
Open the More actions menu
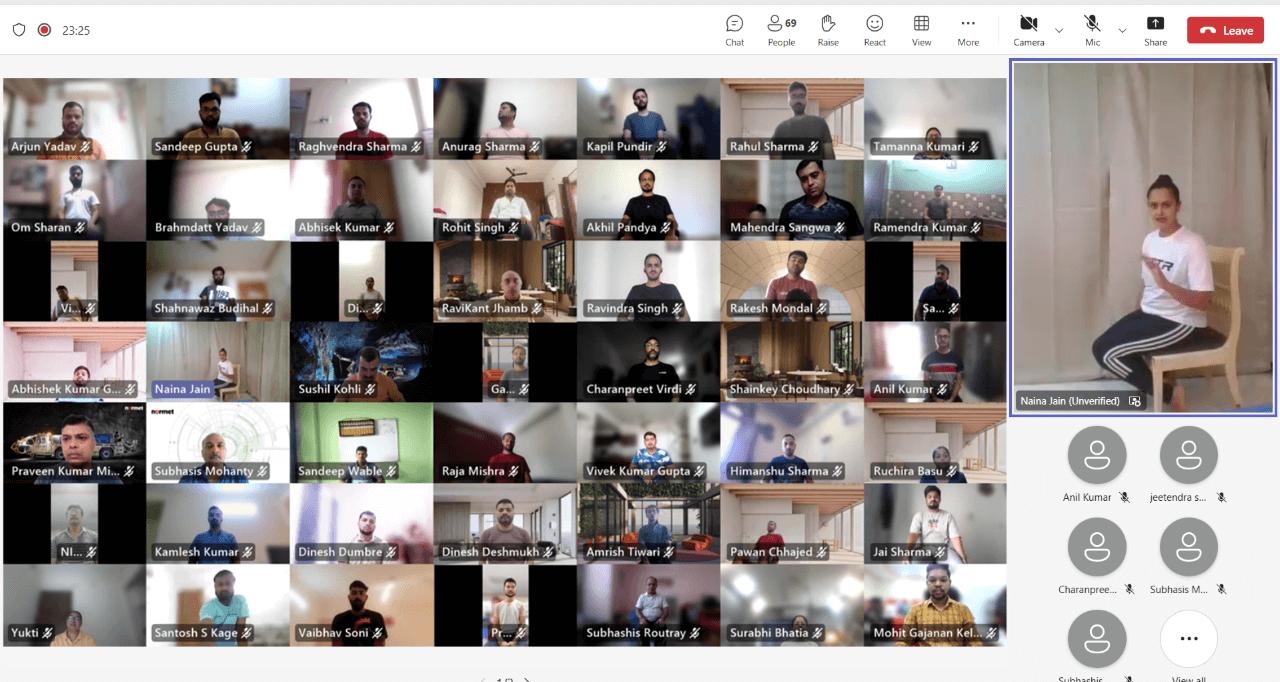tap(967, 30)
